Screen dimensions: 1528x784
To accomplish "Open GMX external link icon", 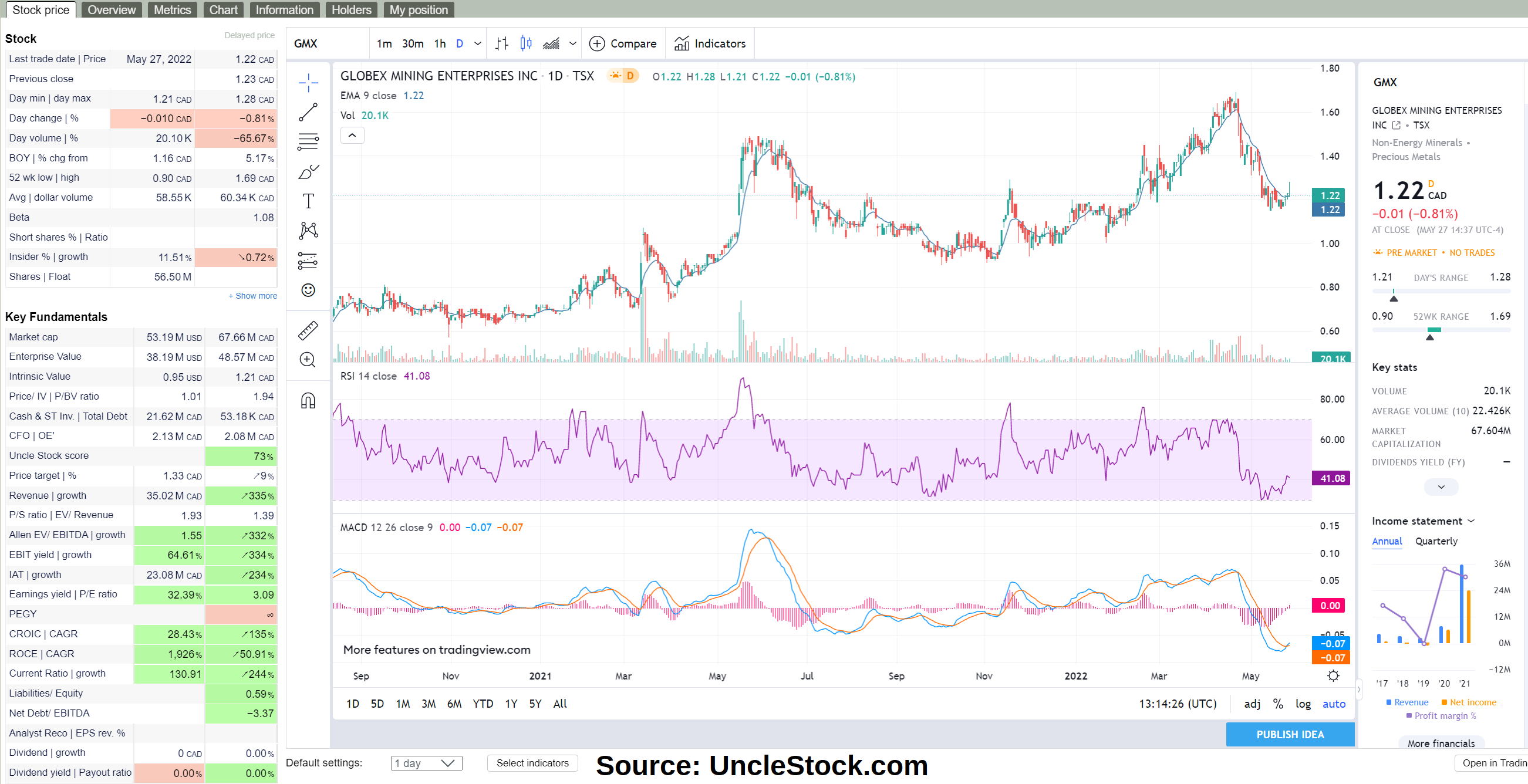I will pyautogui.click(x=1396, y=125).
